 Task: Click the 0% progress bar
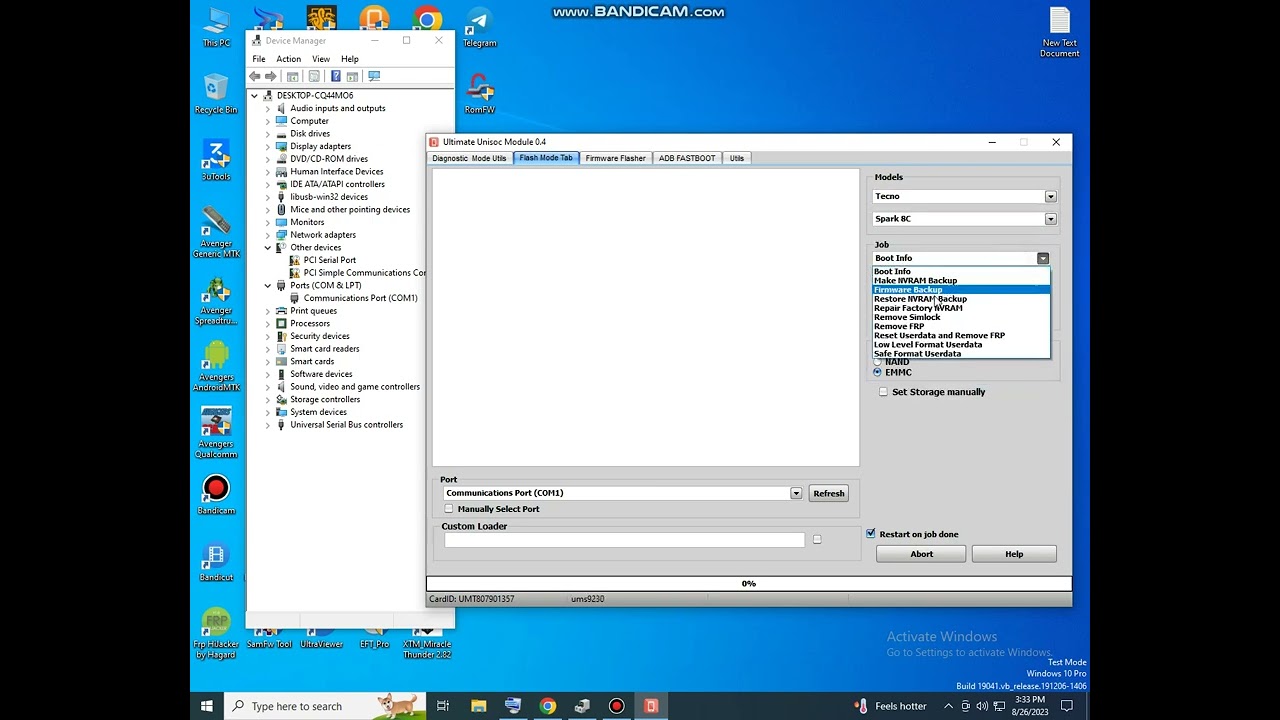pos(749,584)
